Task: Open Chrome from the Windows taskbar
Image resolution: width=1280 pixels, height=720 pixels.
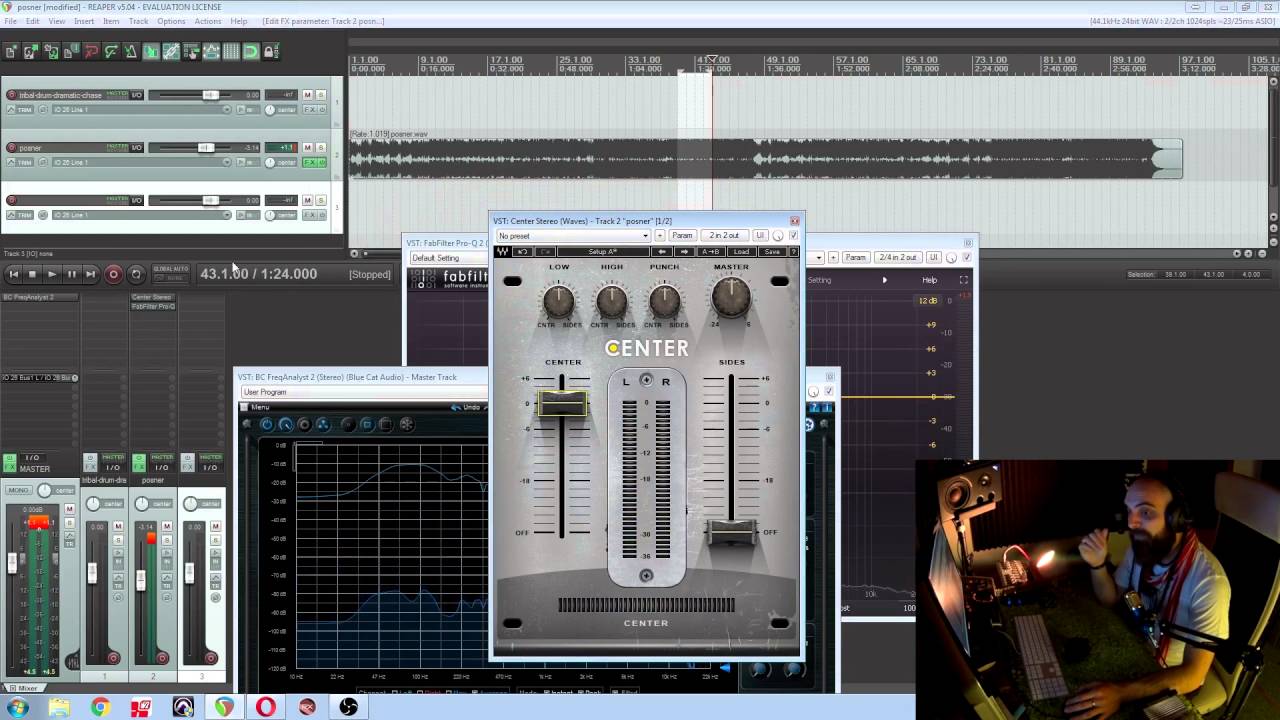Action: (x=100, y=707)
